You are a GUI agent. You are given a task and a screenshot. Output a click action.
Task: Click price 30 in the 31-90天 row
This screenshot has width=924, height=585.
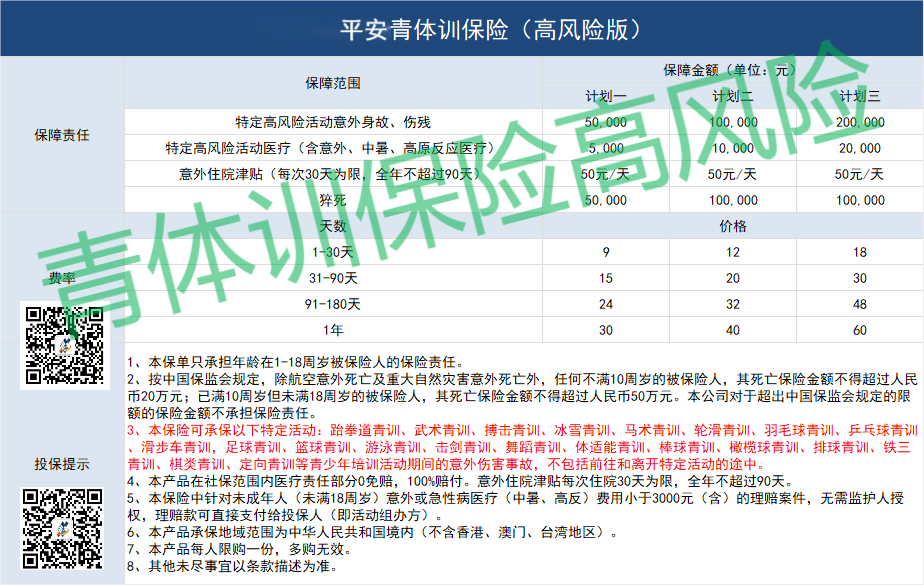coord(860,278)
